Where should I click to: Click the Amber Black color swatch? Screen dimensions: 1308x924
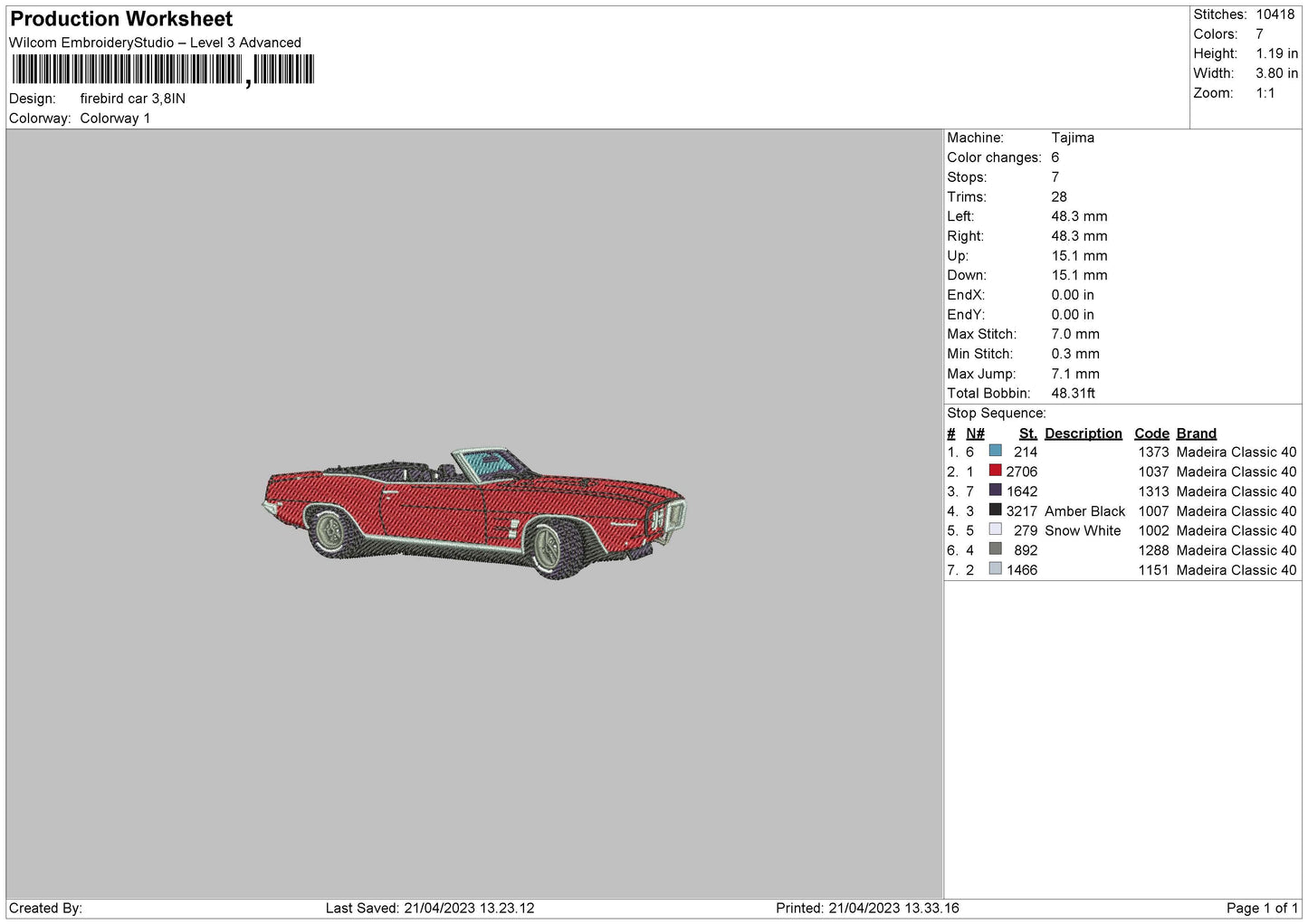[996, 510]
